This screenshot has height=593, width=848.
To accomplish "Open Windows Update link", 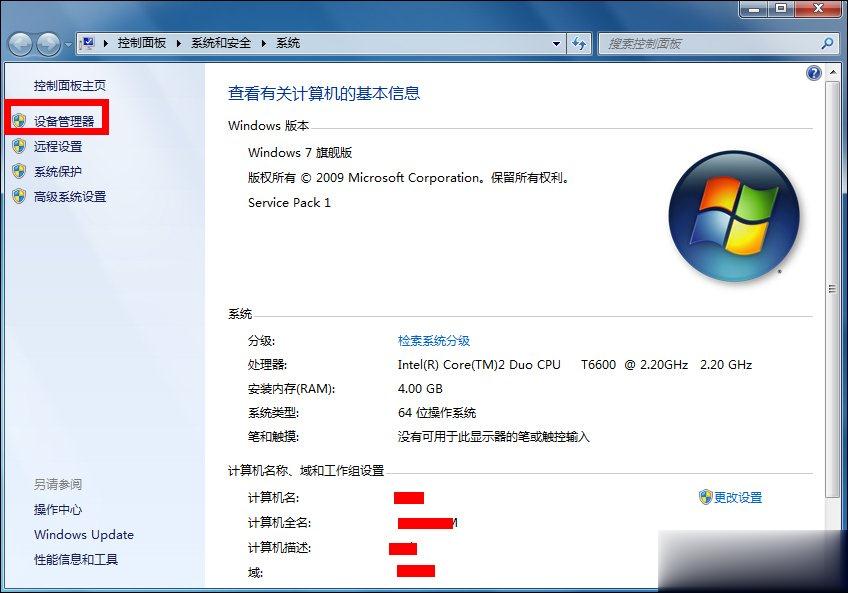I will [84, 535].
